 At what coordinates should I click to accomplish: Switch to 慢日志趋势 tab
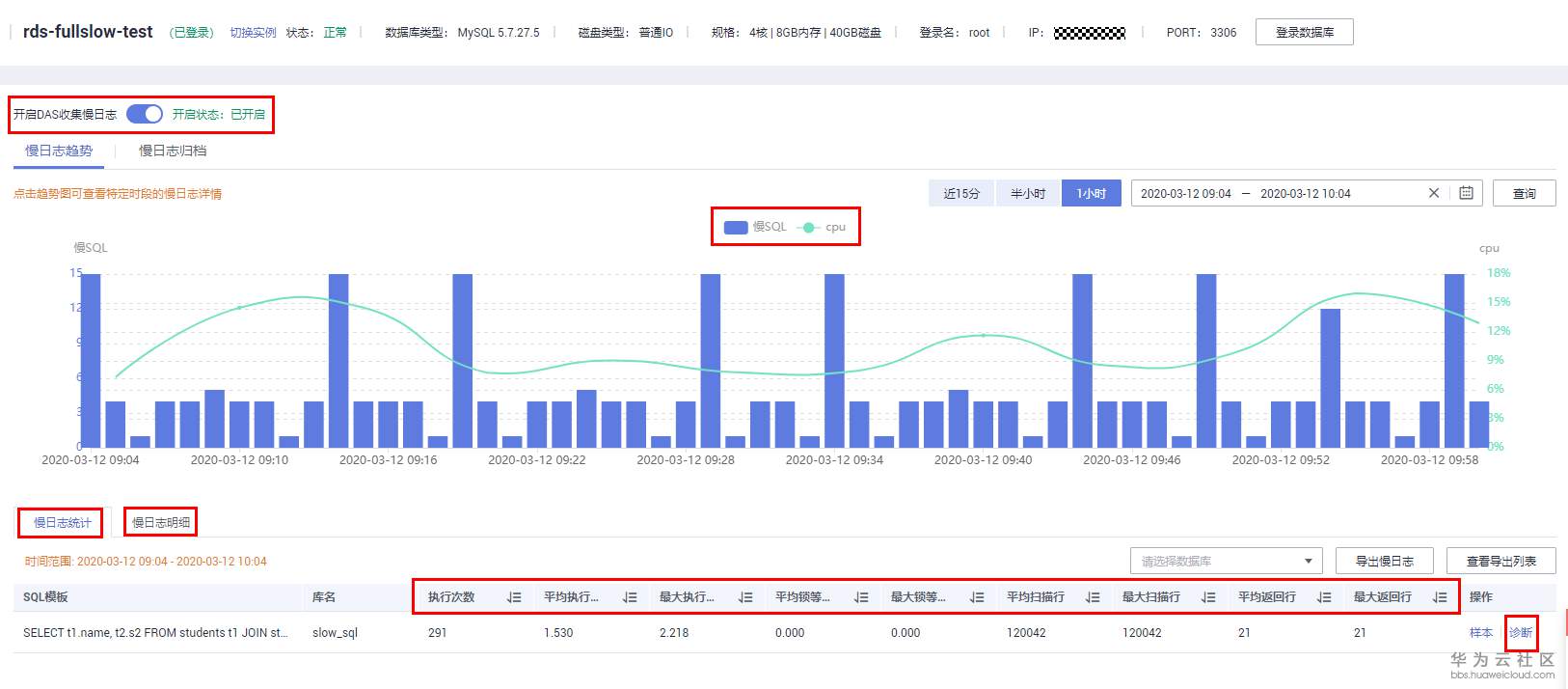pyautogui.click(x=59, y=151)
